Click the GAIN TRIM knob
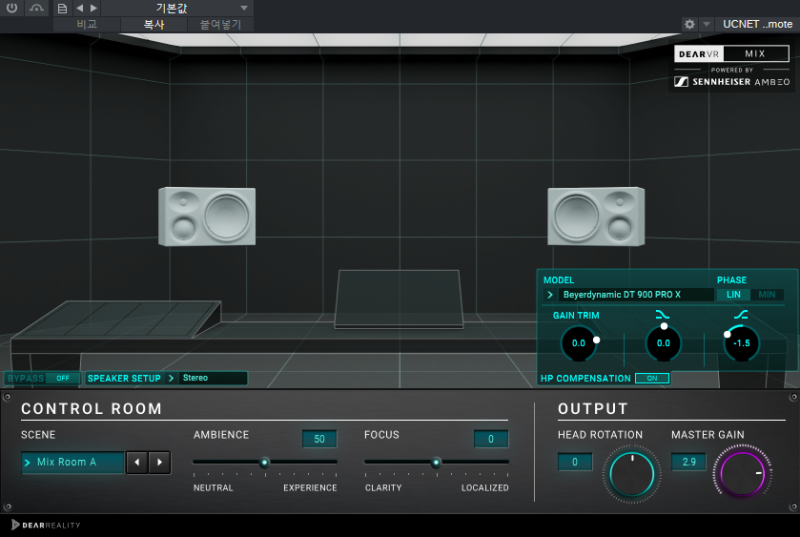Viewport: 800px width, 537px height. (x=579, y=343)
